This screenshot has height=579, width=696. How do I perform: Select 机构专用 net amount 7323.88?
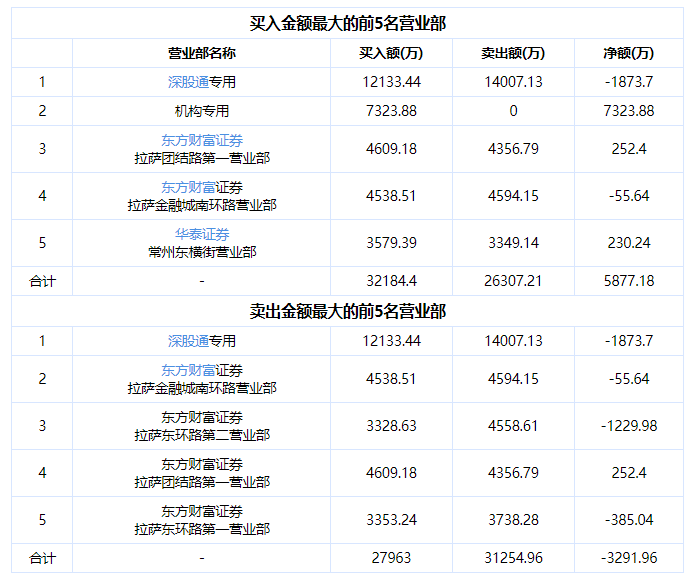(x=629, y=111)
